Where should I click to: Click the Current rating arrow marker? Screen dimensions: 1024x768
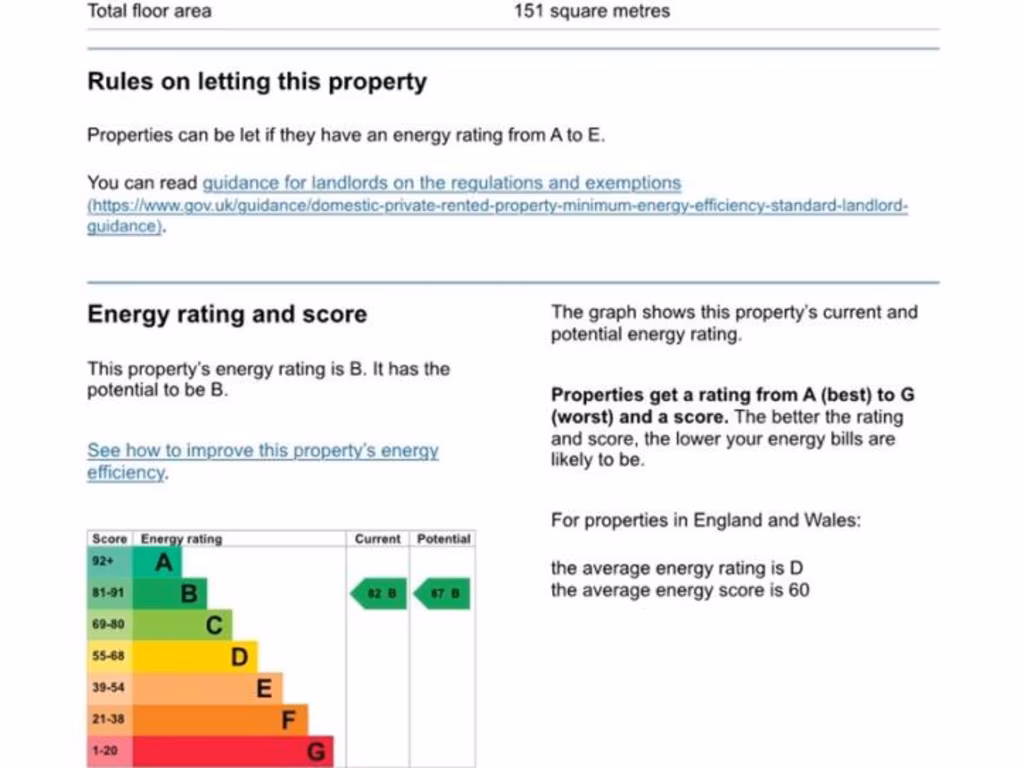pyautogui.click(x=379, y=593)
